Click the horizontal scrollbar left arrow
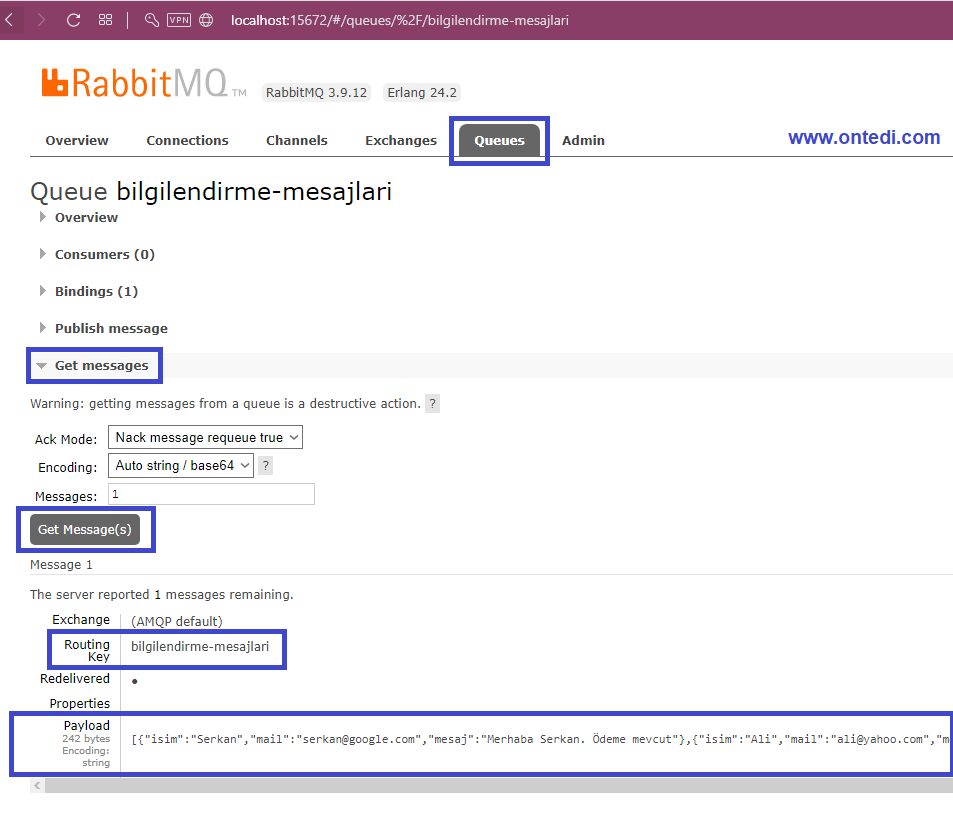Viewport: 953px width, 814px height. [x=38, y=786]
